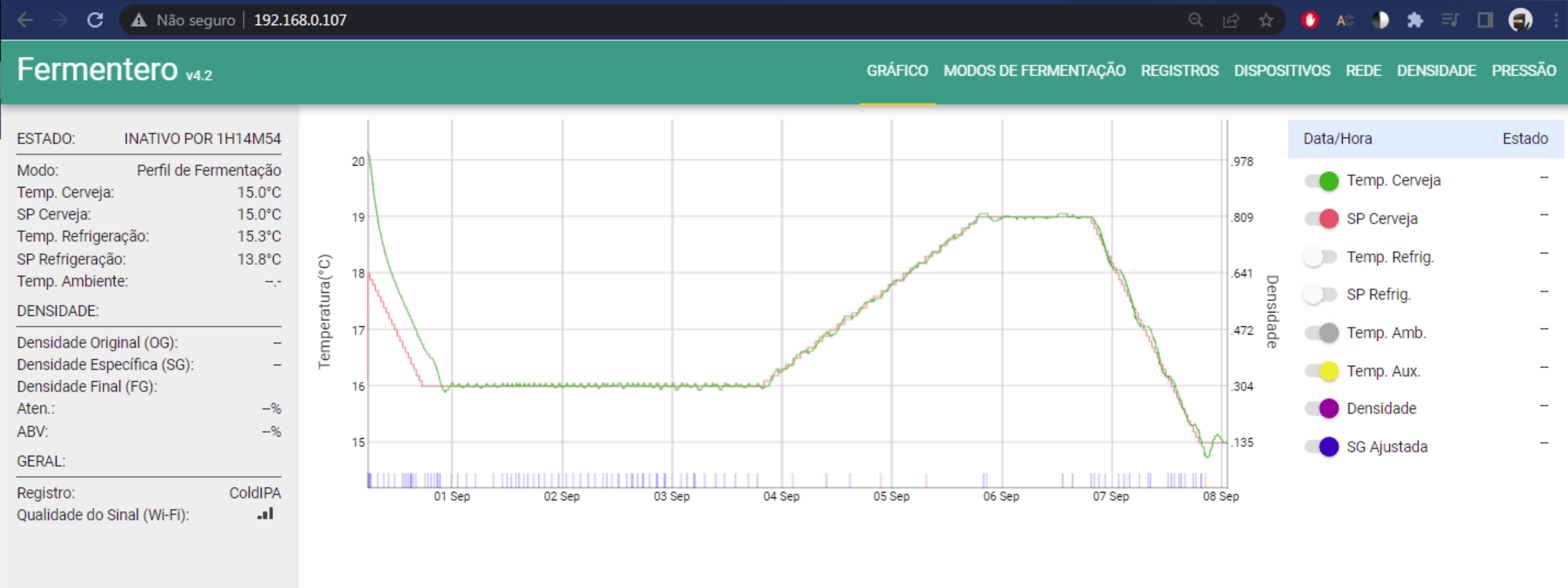Image resolution: width=1568 pixels, height=588 pixels.
Task: Click the INATIVO POR 1H14M54 status
Action: click(x=203, y=139)
